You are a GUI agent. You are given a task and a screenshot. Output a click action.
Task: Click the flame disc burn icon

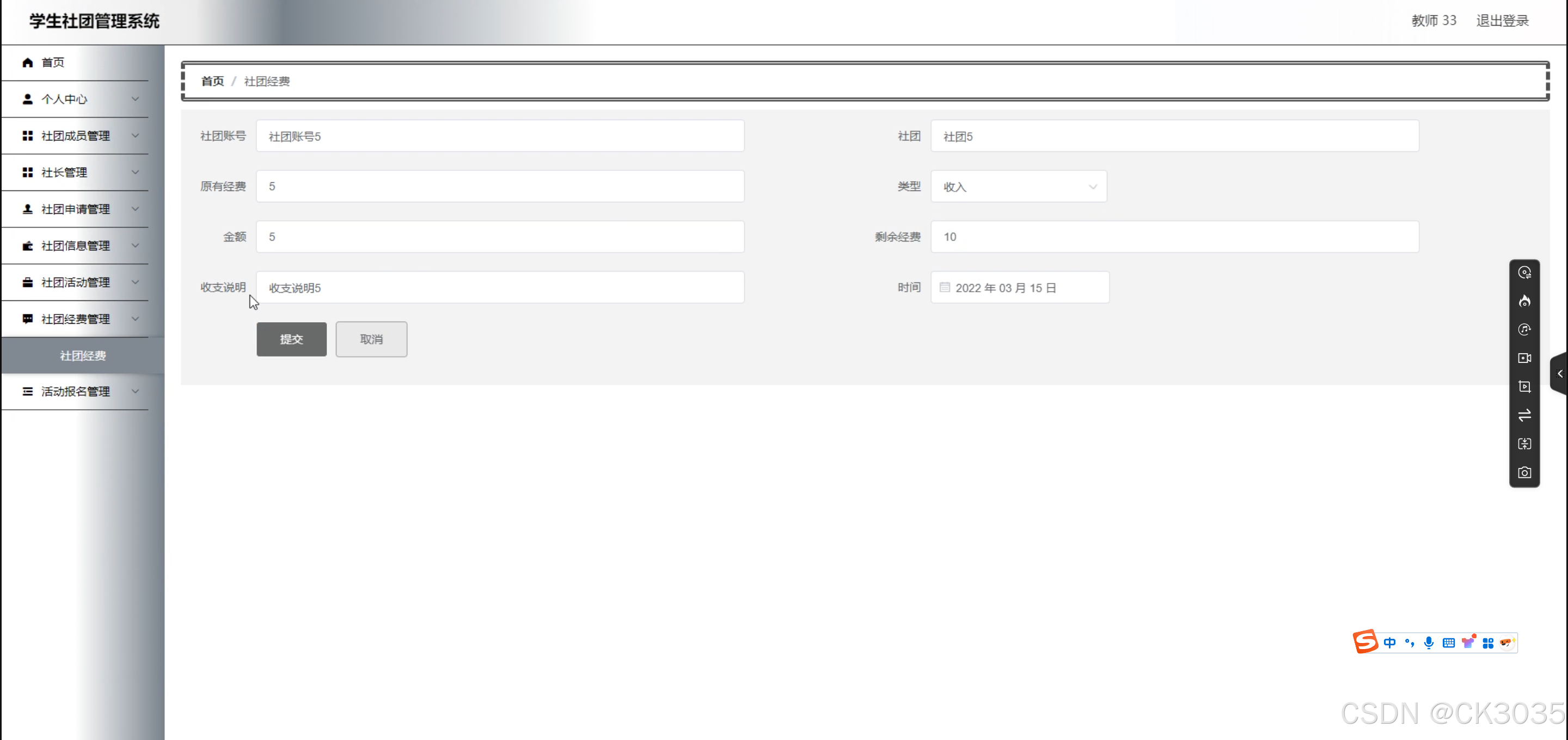tap(1524, 301)
